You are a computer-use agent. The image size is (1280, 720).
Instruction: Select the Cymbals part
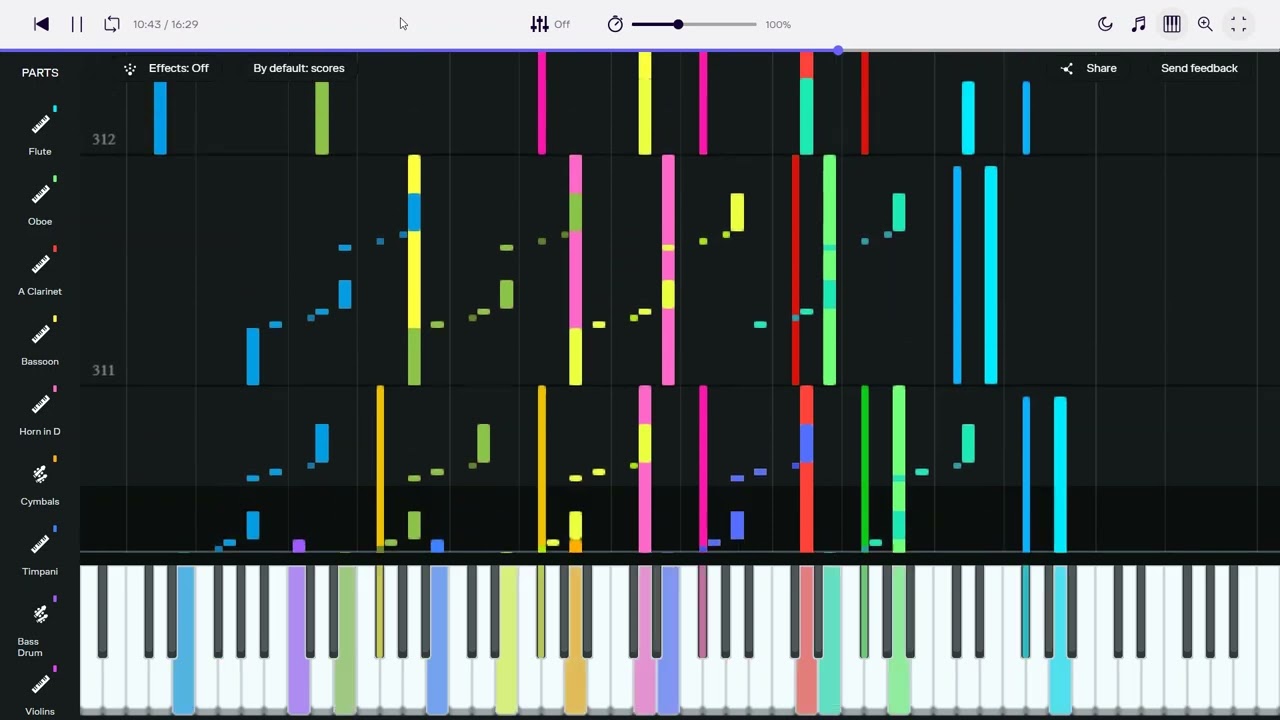click(x=40, y=483)
